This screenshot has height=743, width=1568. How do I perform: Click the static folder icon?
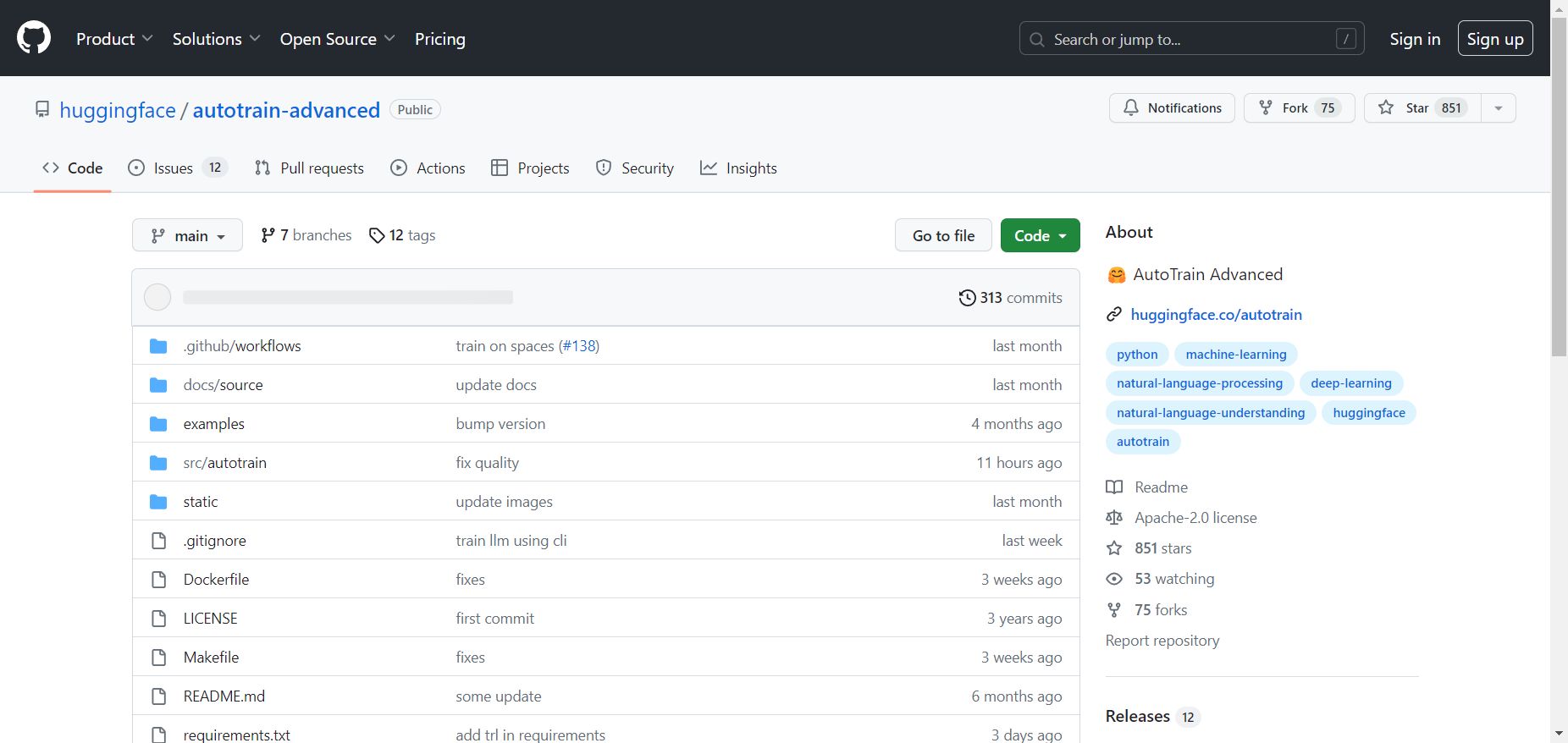click(x=158, y=501)
